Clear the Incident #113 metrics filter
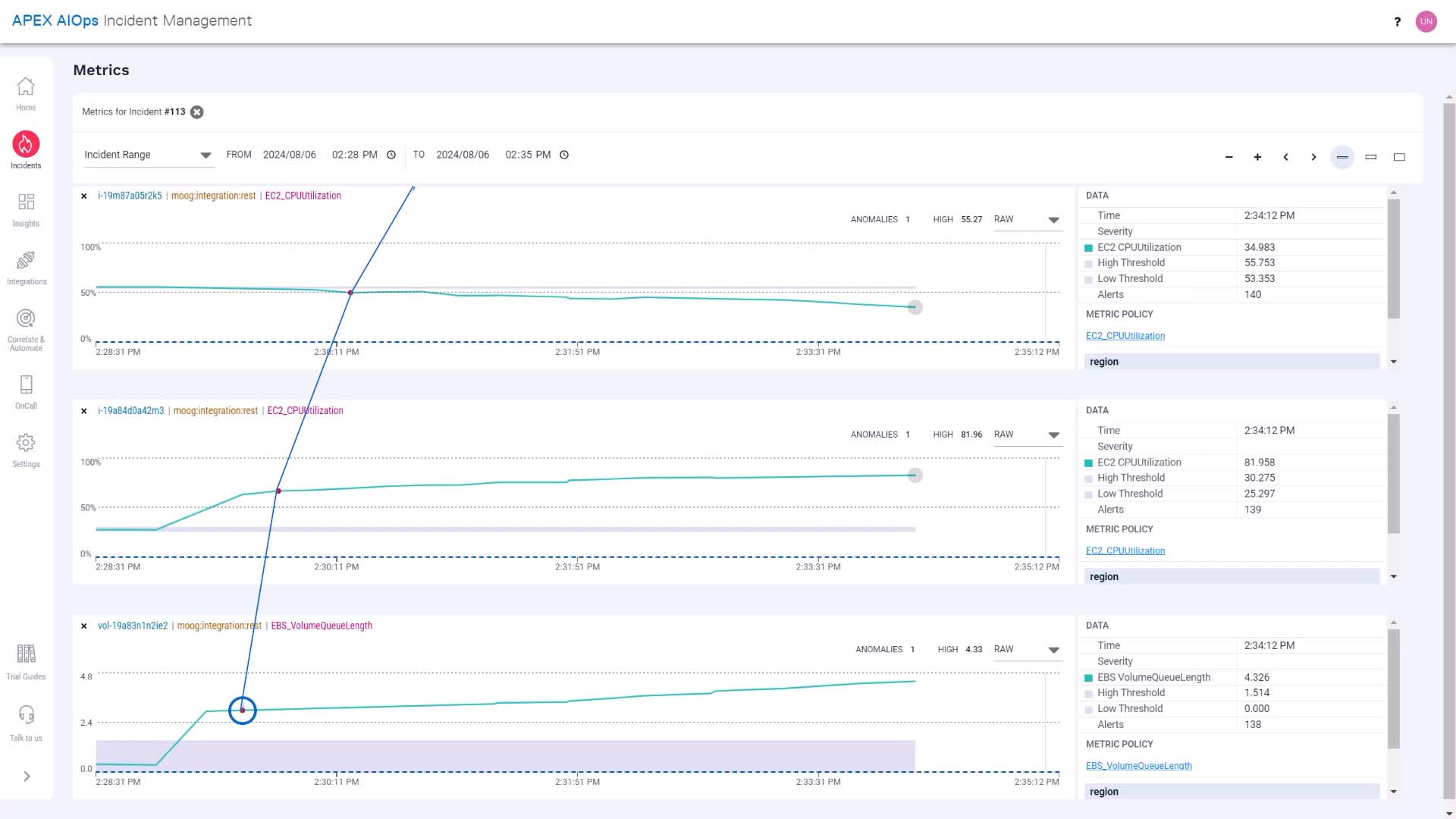 click(197, 112)
